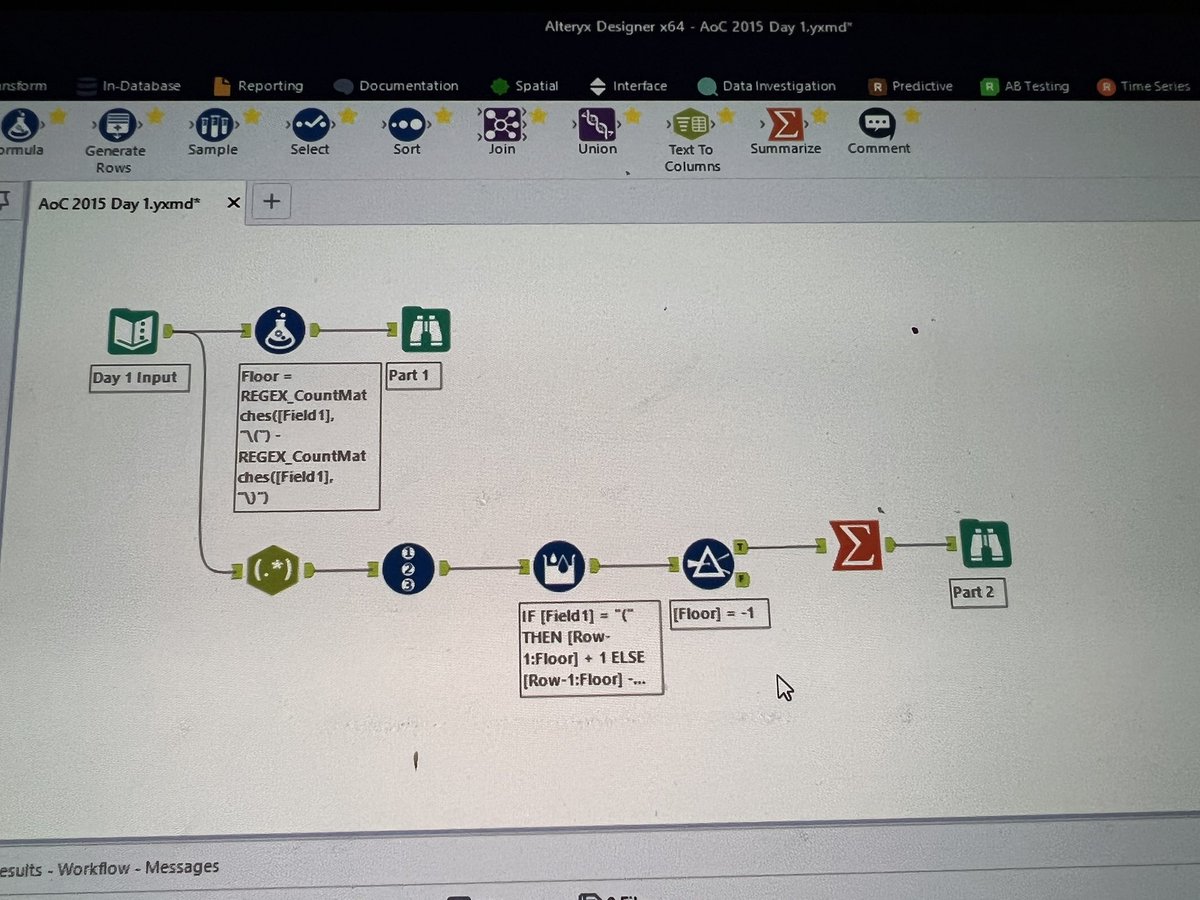Select the Sample tool in palette

point(211,134)
